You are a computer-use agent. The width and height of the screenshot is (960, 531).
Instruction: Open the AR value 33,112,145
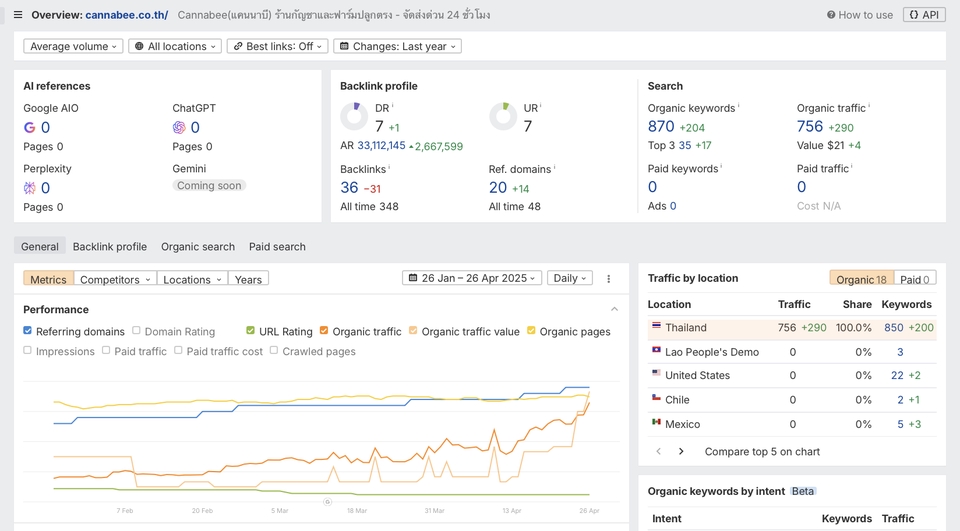pyautogui.click(x=381, y=146)
